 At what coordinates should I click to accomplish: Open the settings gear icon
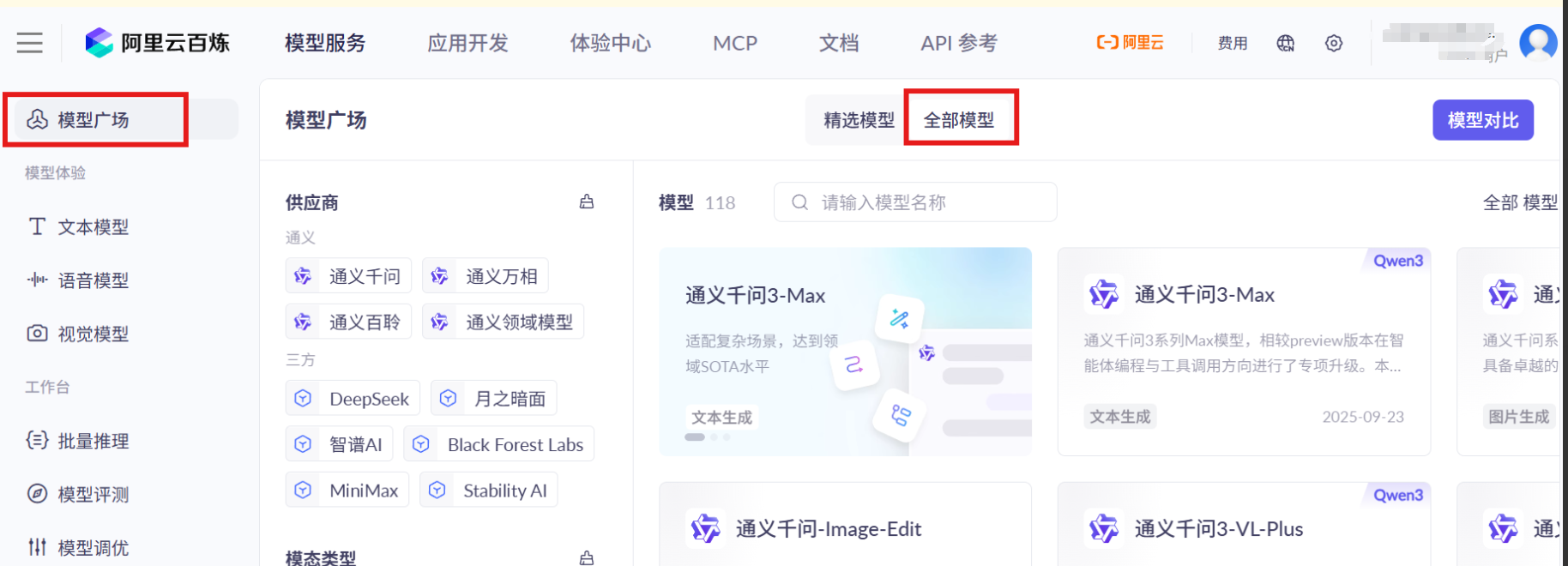(1334, 43)
